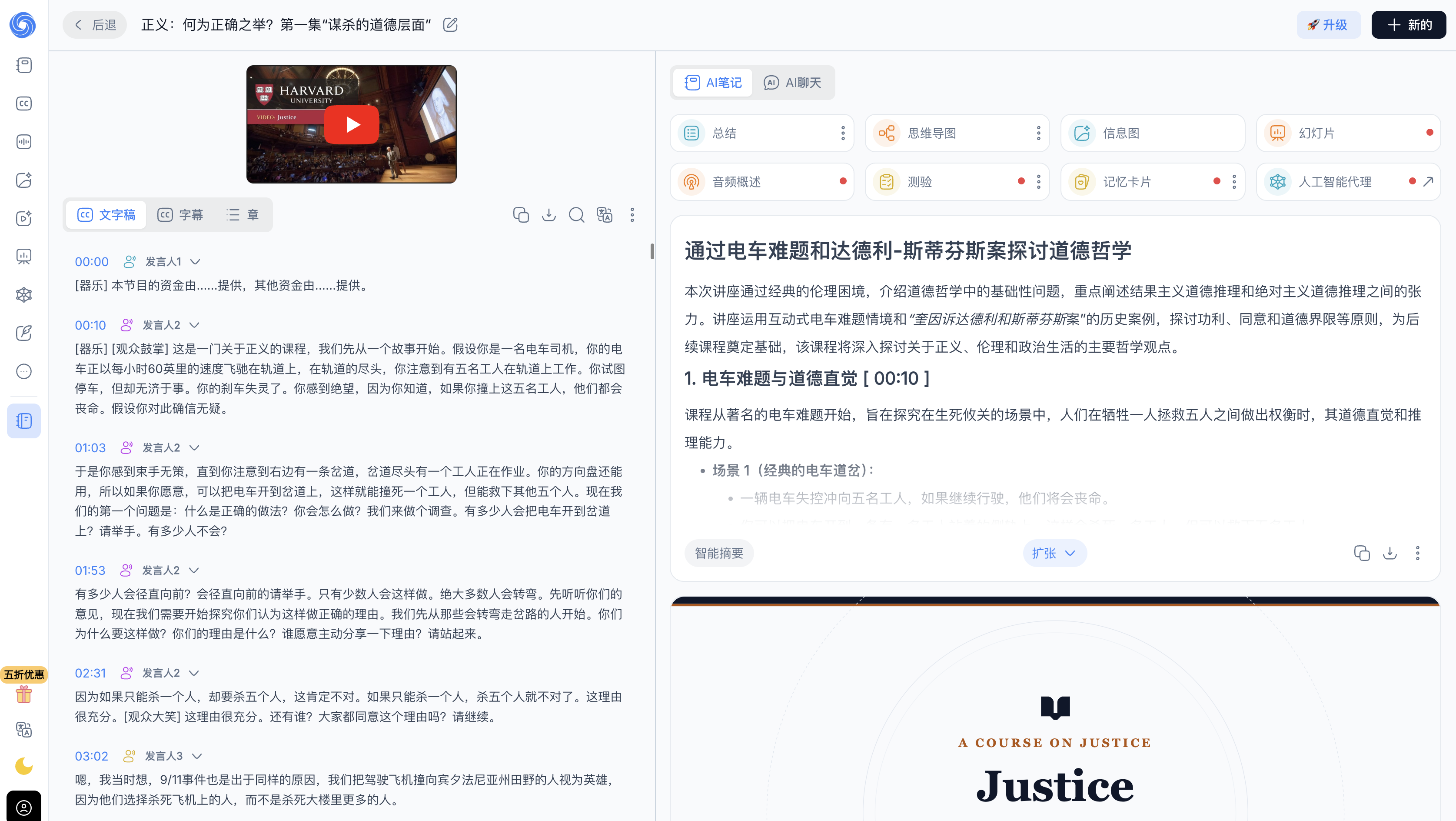Open transcript more options menu
This screenshot has width=1456, height=821.
(x=632, y=215)
